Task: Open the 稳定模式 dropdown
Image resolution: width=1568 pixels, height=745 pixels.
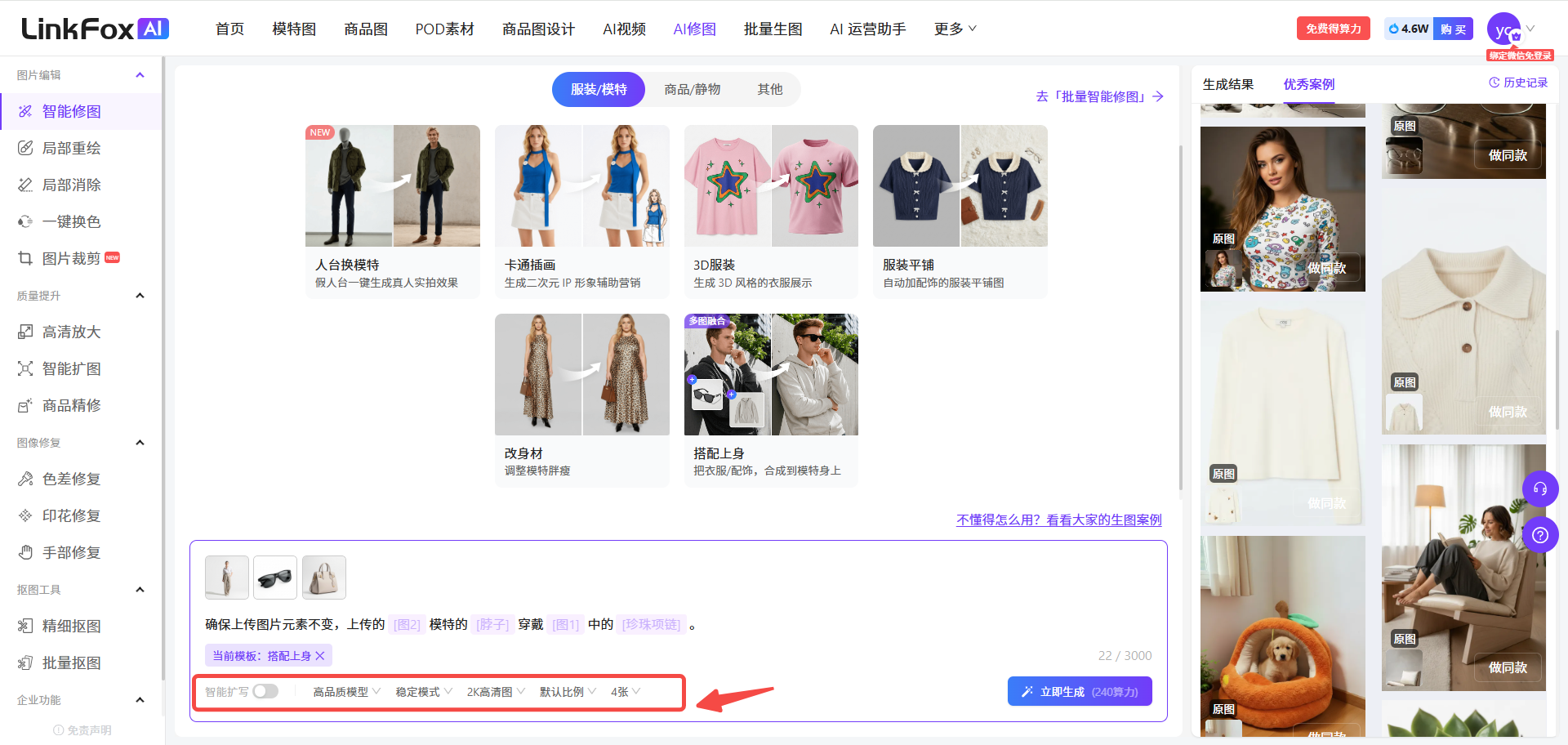Action: coord(424,692)
